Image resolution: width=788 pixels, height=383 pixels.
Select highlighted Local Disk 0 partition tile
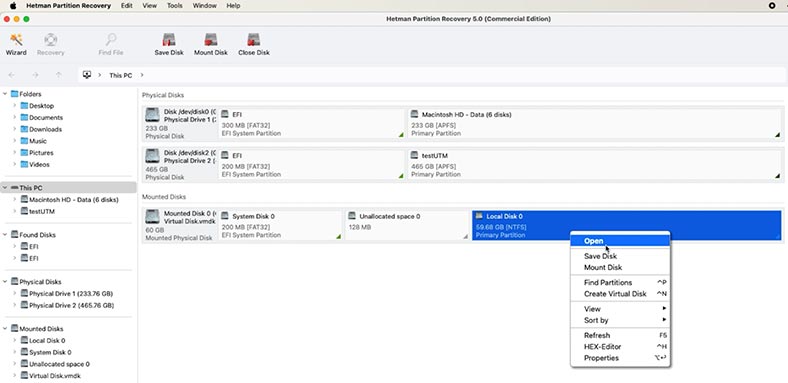click(x=627, y=225)
